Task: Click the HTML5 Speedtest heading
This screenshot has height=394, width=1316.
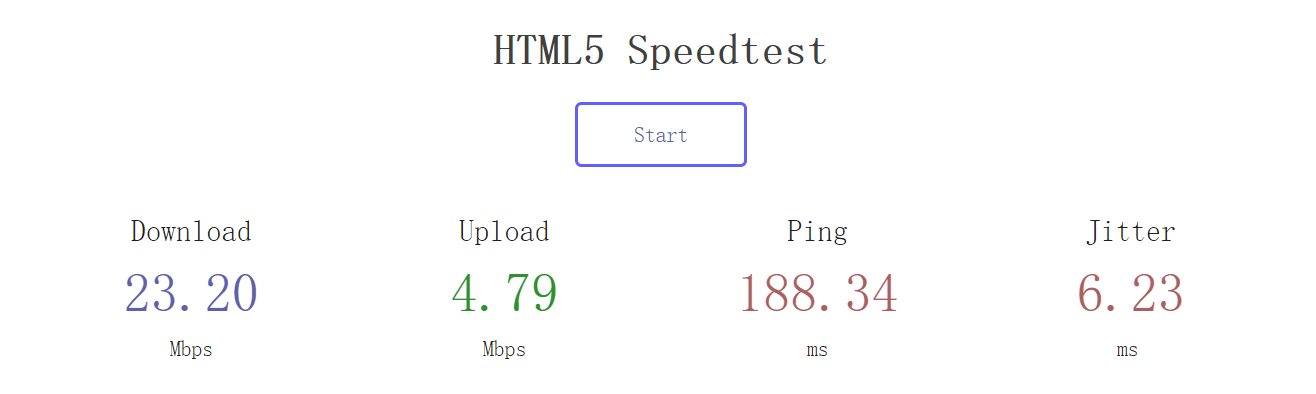Action: tap(660, 50)
